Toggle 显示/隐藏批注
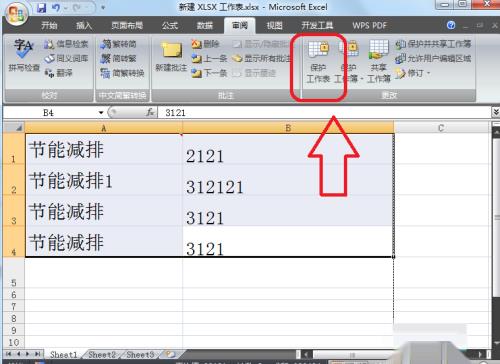The image size is (500, 364). [261, 44]
